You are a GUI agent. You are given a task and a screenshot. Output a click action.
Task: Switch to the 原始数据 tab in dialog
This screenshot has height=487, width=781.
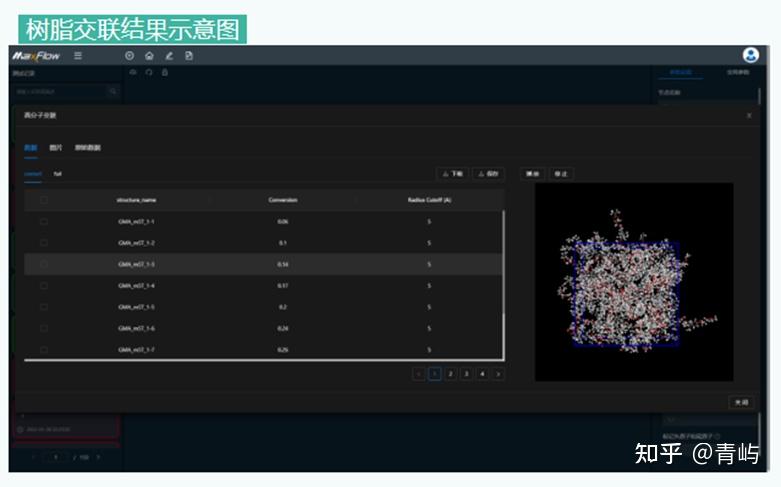[88, 148]
